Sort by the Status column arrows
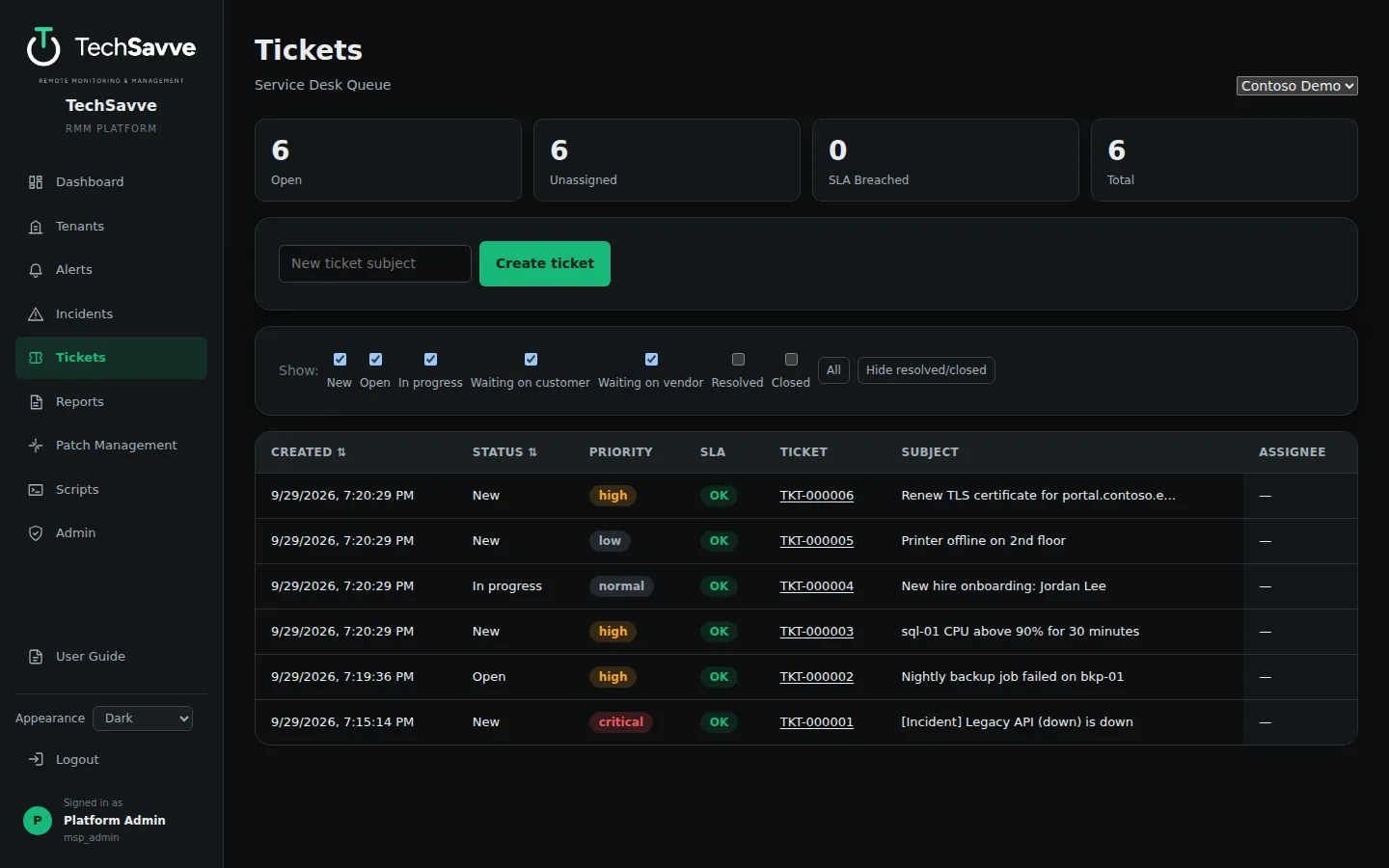 (x=532, y=452)
